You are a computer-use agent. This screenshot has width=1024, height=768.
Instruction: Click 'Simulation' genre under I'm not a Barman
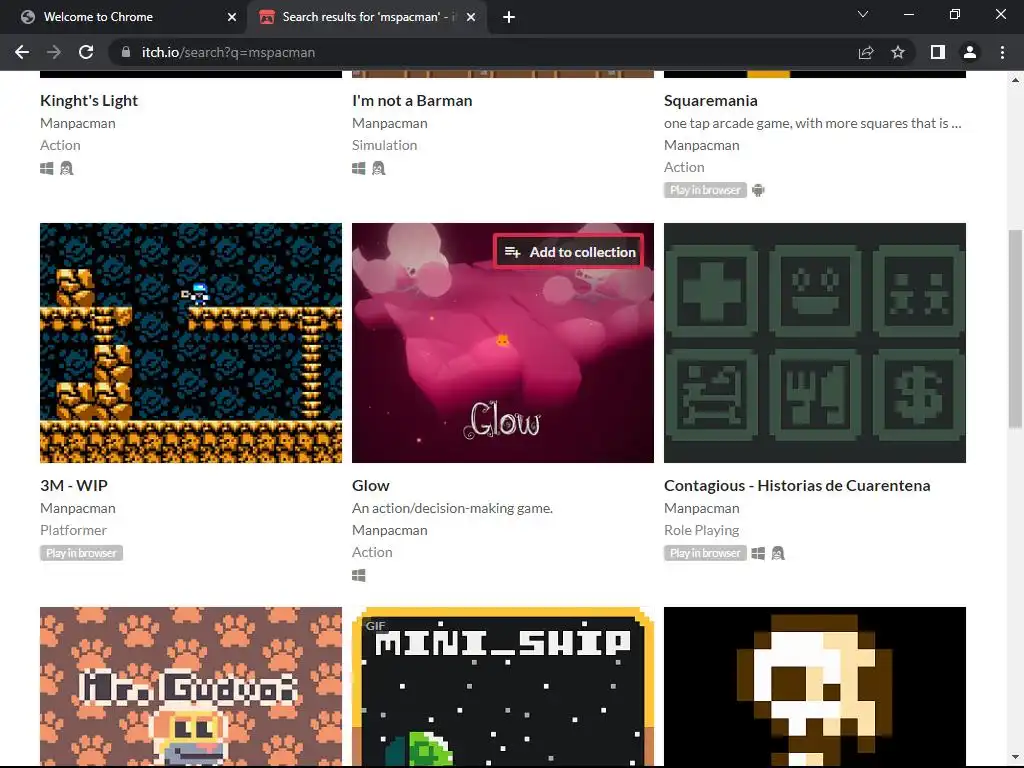(x=385, y=145)
